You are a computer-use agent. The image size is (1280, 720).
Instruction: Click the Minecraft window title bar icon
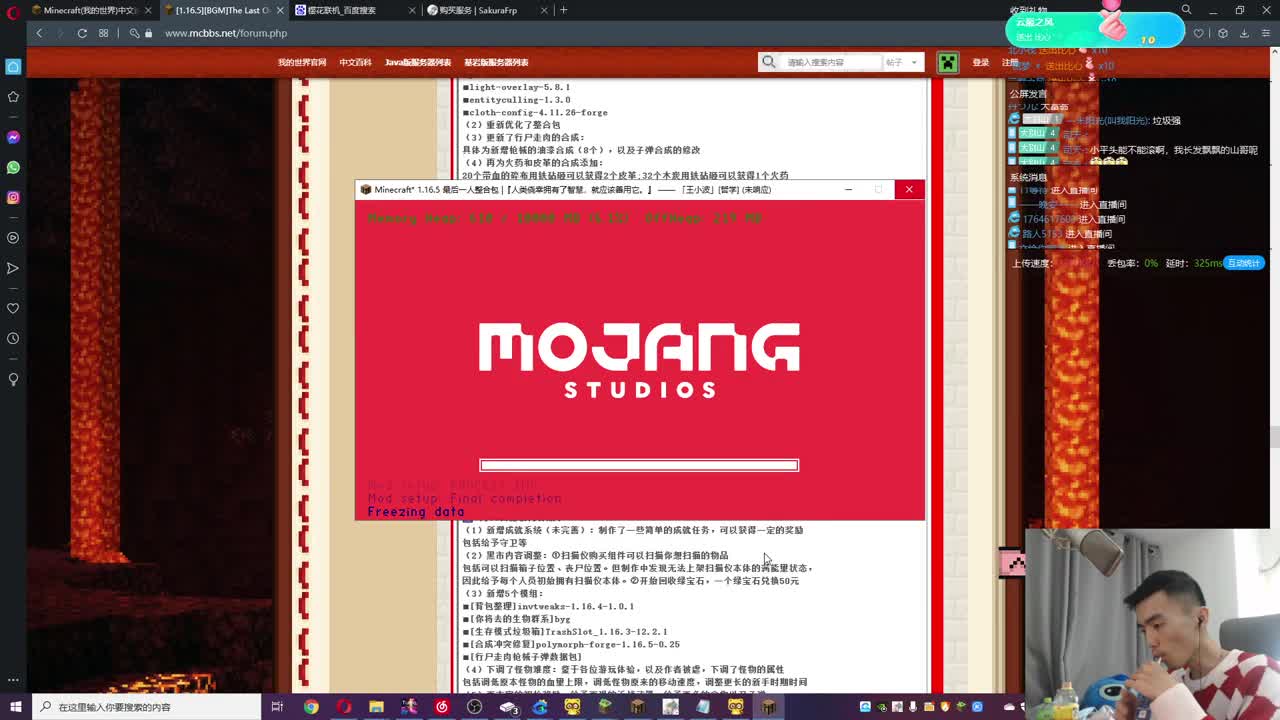[x=366, y=189]
